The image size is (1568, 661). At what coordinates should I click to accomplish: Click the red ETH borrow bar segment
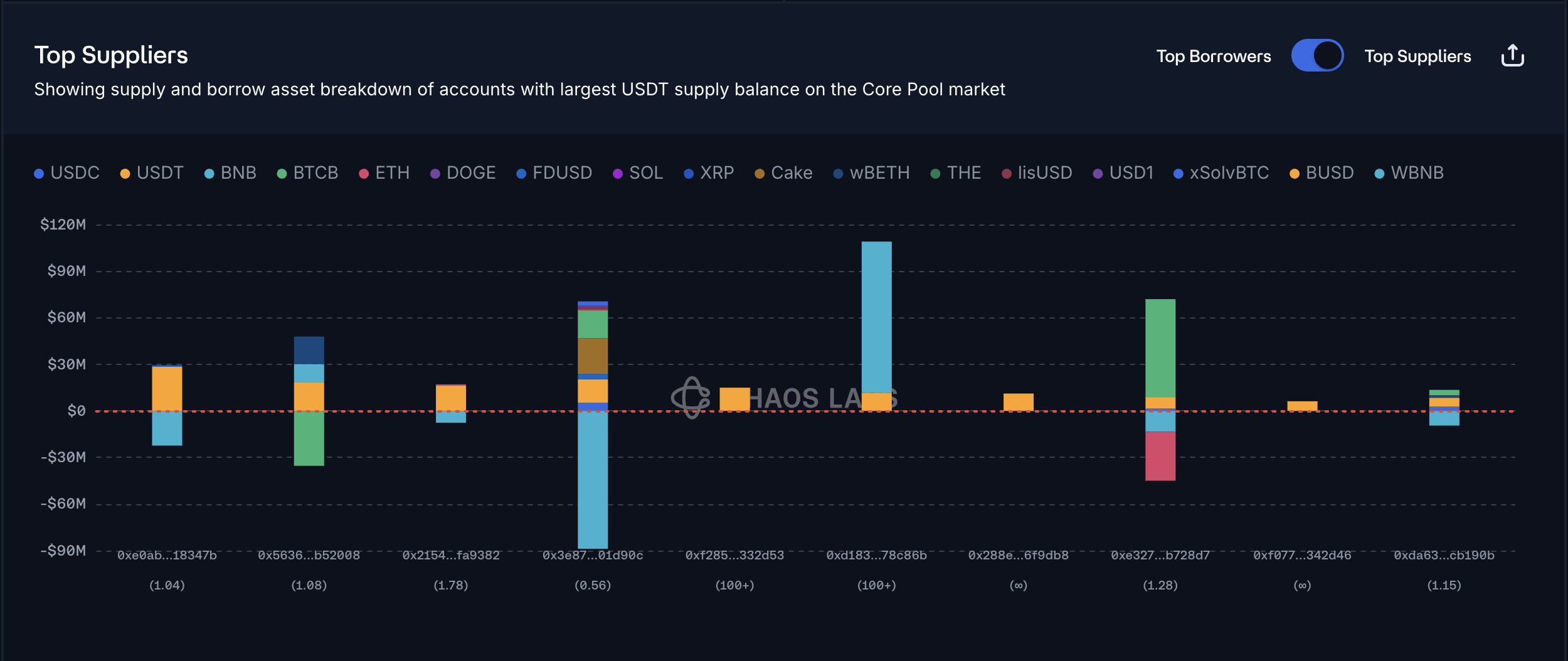[x=1160, y=456]
